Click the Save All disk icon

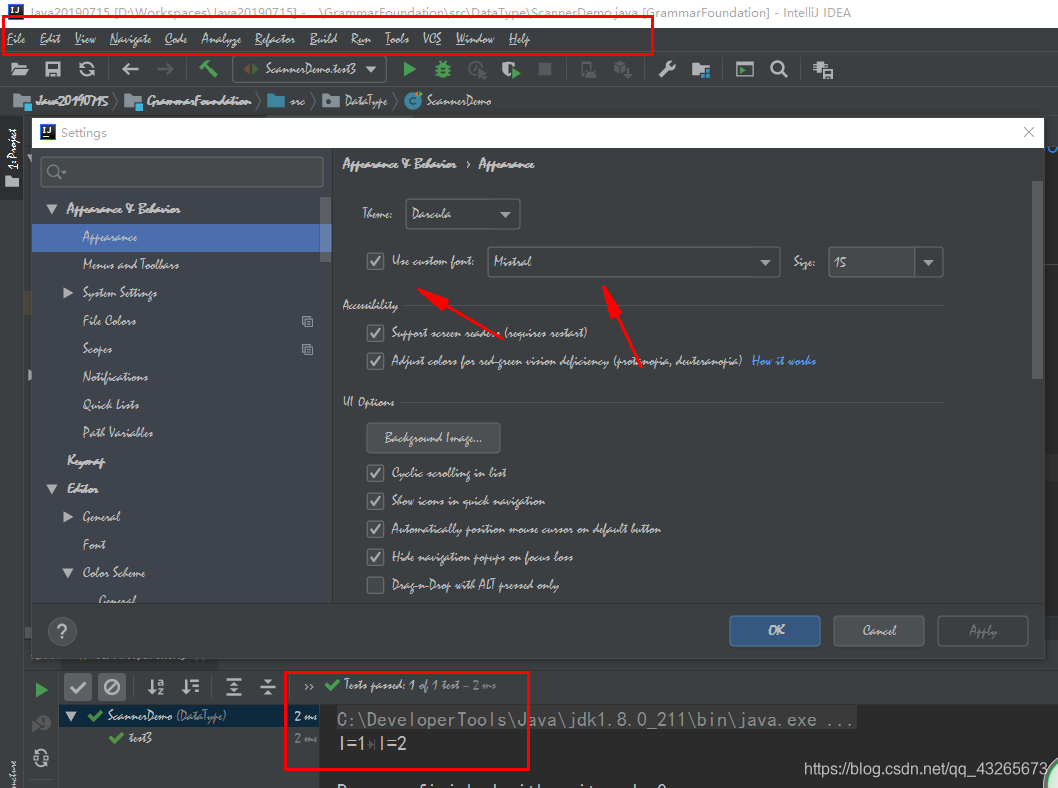[53, 69]
